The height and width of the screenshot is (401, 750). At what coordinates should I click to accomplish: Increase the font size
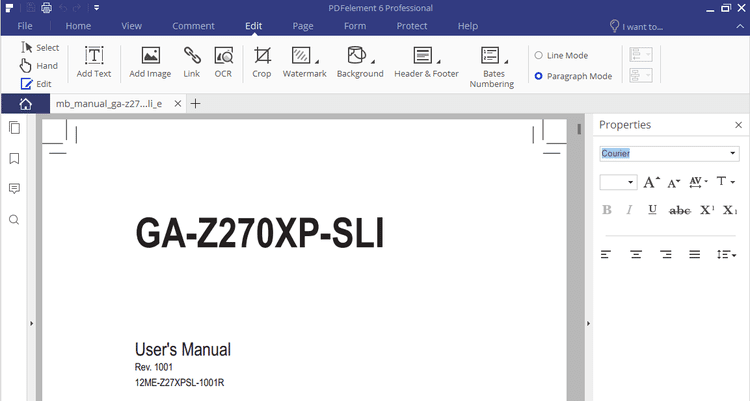click(x=651, y=182)
